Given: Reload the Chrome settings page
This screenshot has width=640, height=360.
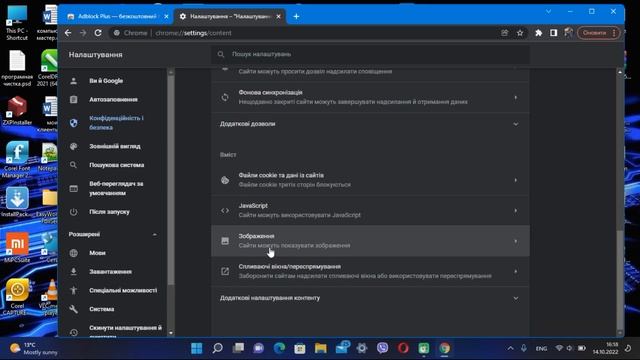Looking at the screenshot, I should pyautogui.click(x=98, y=33).
